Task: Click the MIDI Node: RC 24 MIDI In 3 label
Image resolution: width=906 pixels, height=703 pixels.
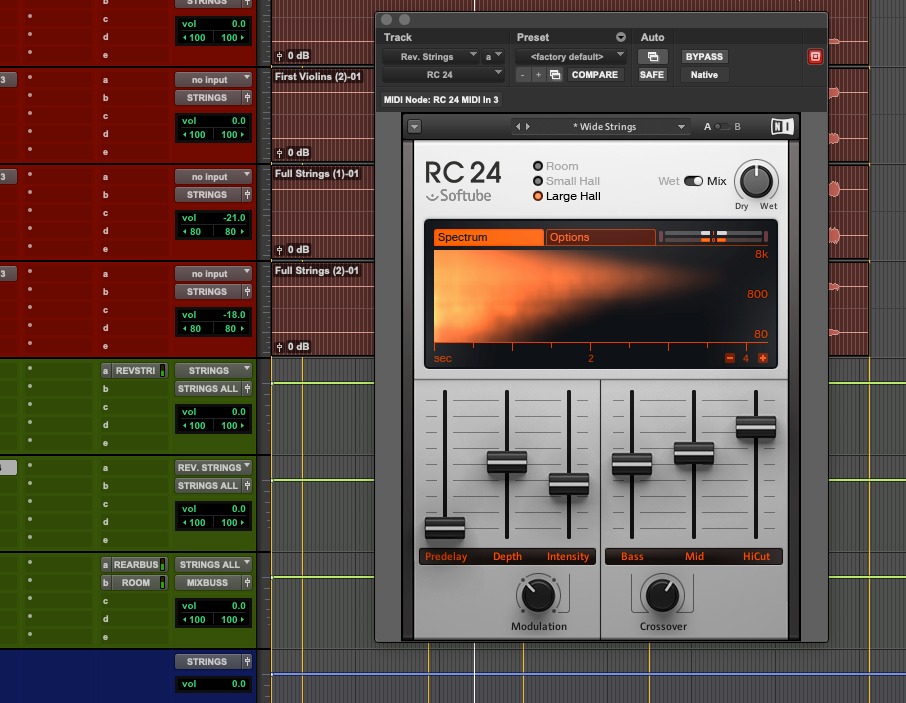Action: [441, 100]
